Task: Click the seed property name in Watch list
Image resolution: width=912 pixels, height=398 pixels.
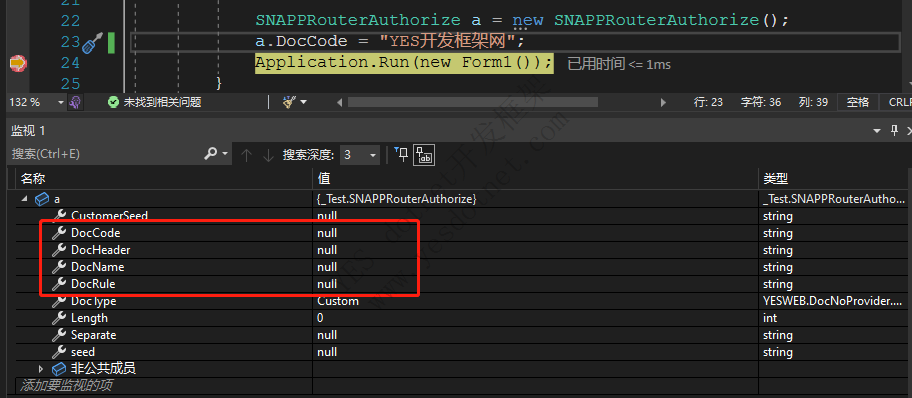Action: coord(83,352)
